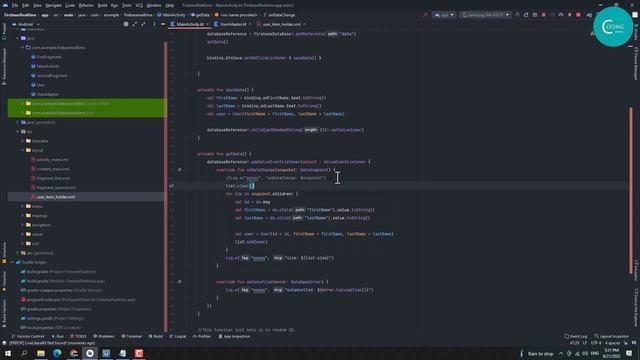Open the Event Log tool window
The image size is (640, 360).
(576, 336)
